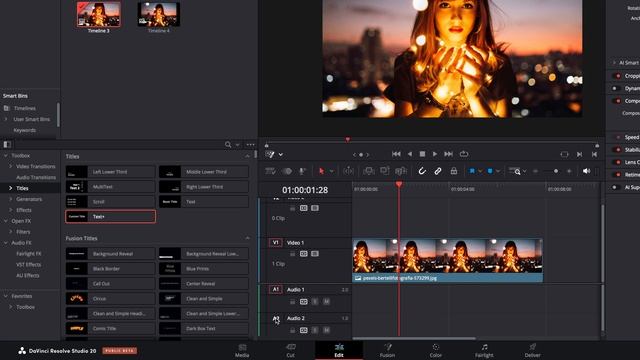Select the Scroll title preset
Image resolution: width=640 pixels, height=360 pixels.
coord(110,202)
